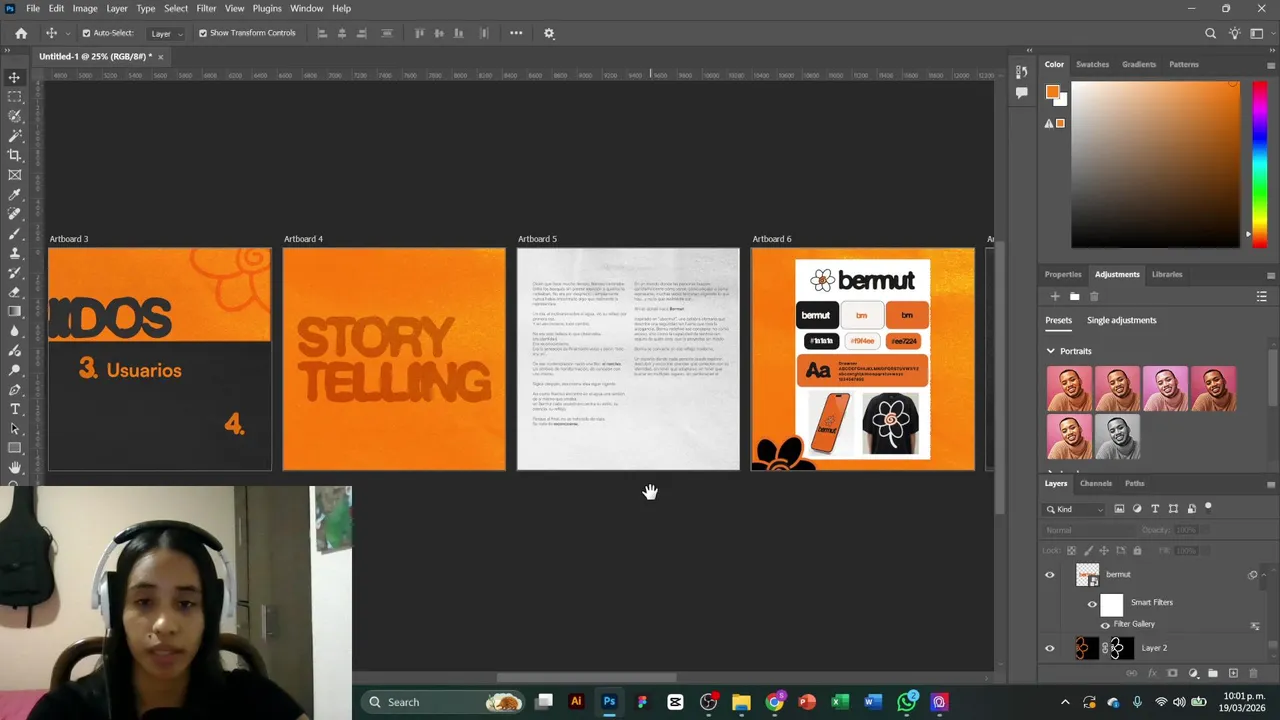Select the Blur tool
Viewport: 1280px width, 720px height.
point(15,331)
